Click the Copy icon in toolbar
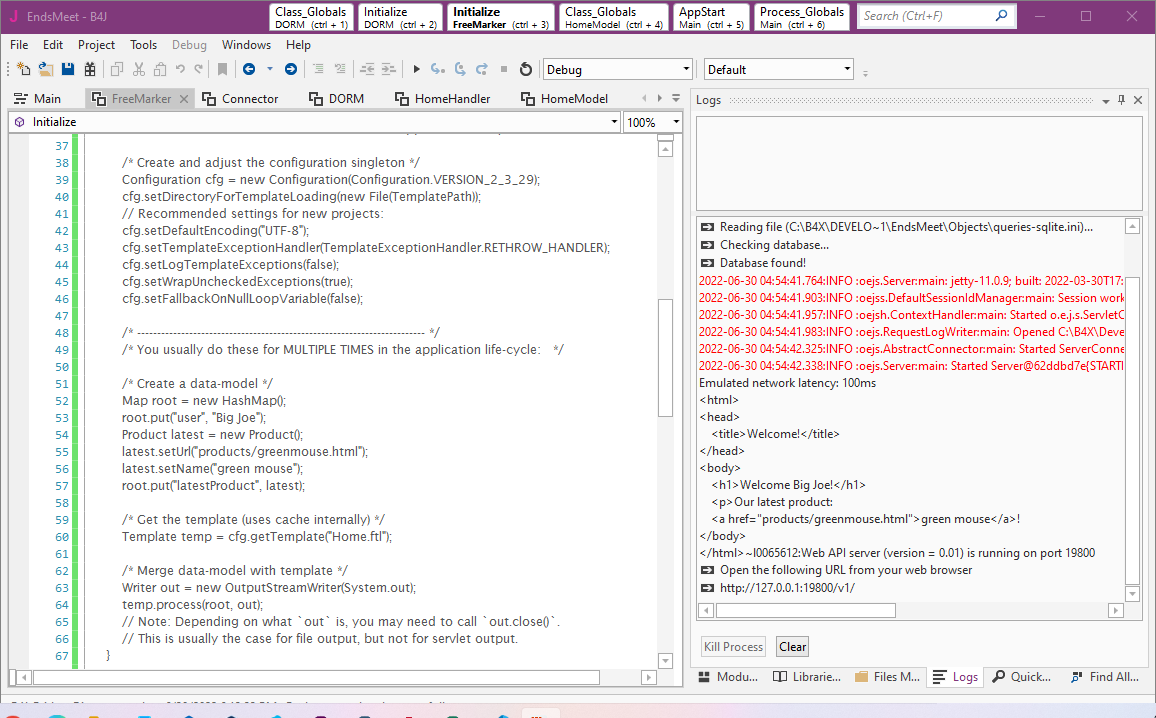Image resolution: width=1156 pixels, height=718 pixels. (x=116, y=69)
